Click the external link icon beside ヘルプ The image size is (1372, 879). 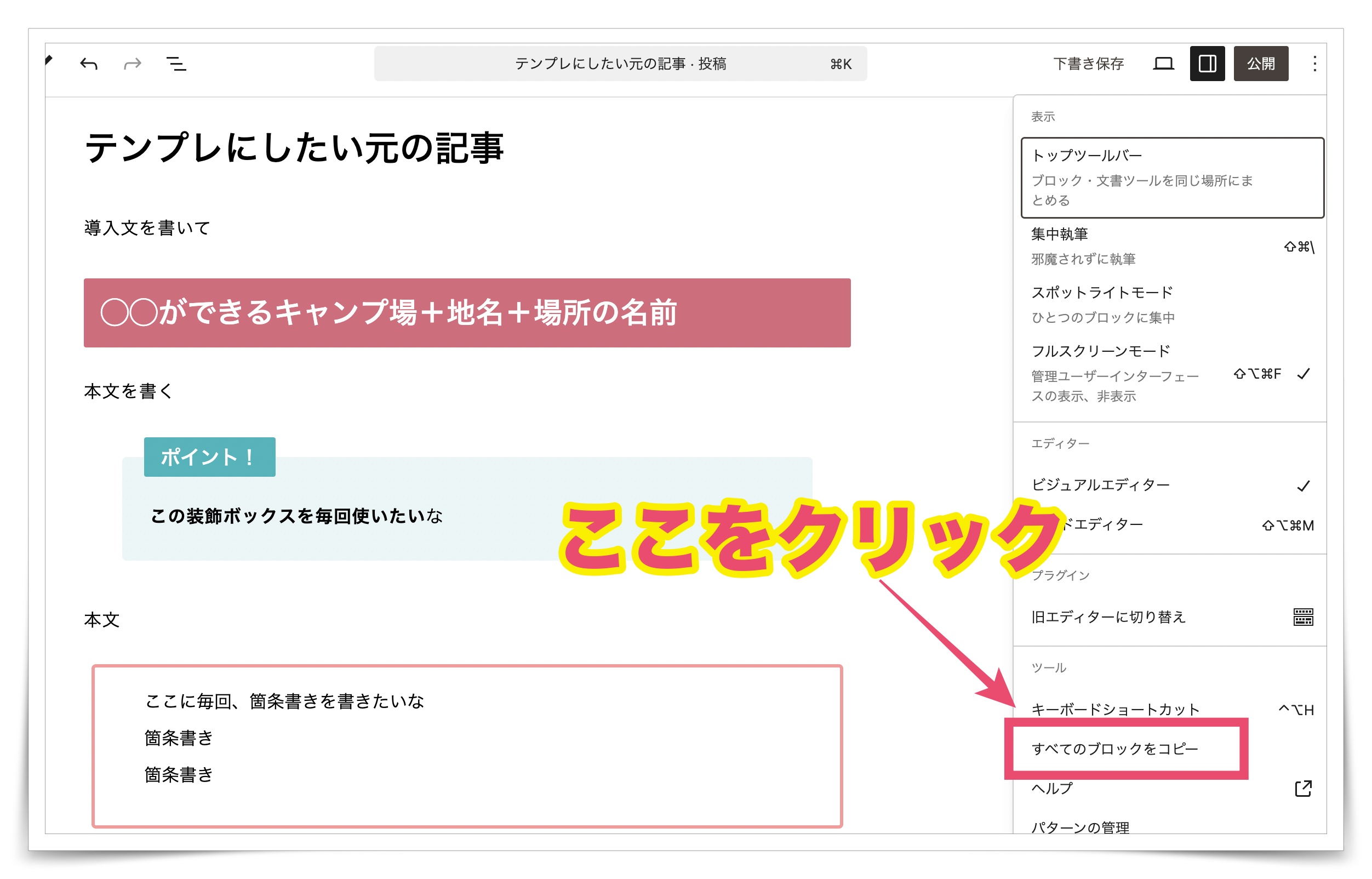(x=1303, y=788)
